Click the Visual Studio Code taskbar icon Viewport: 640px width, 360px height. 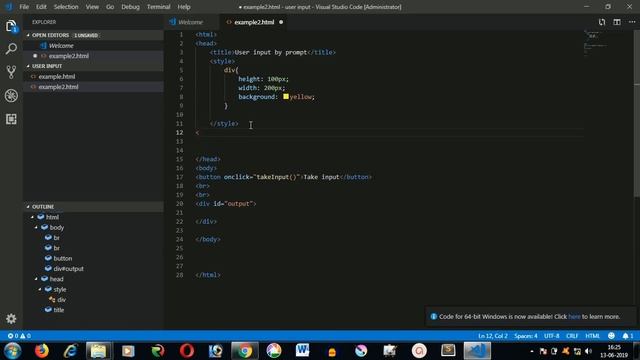click(477, 351)
